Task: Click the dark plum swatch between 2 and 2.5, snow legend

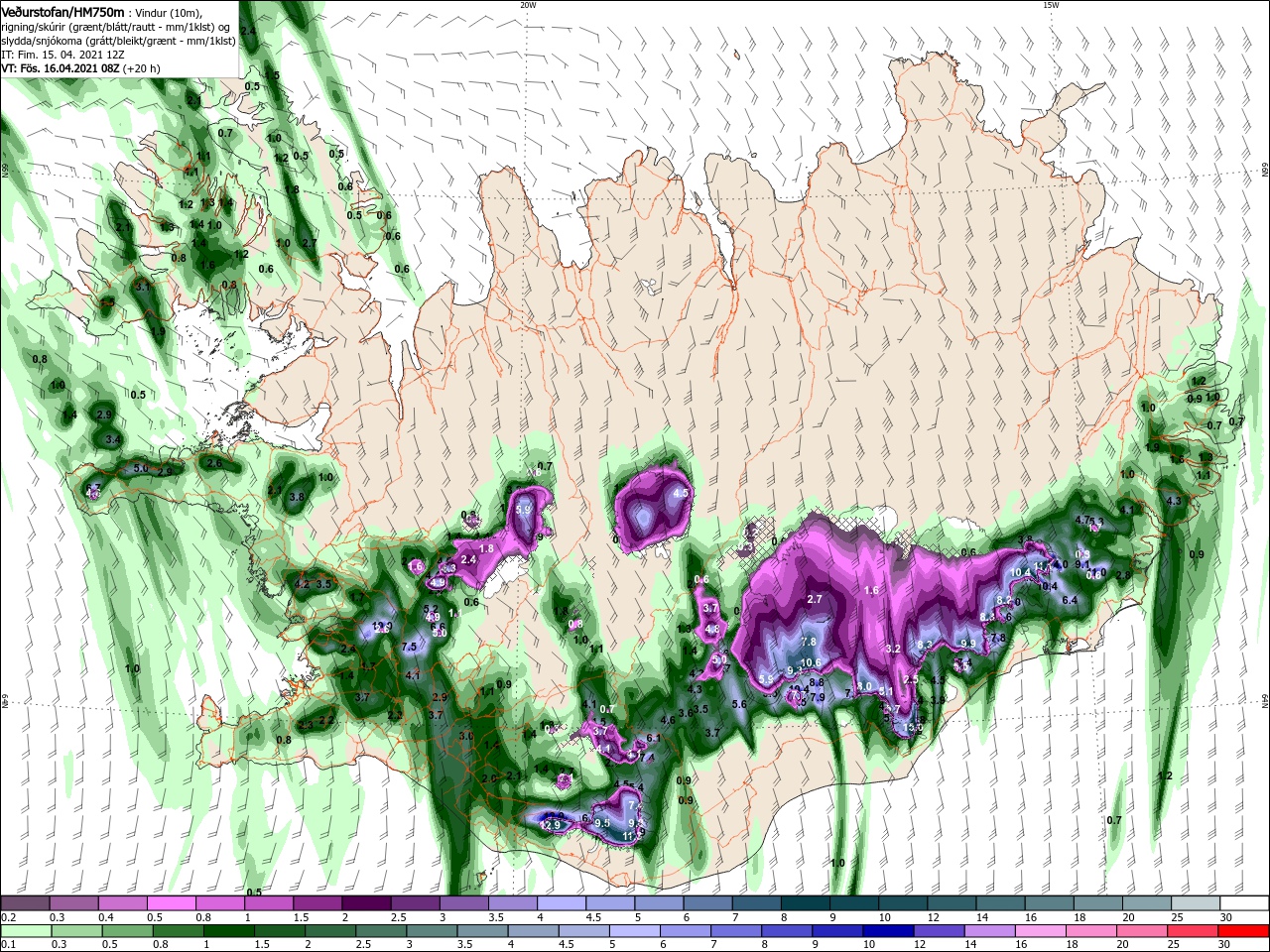Action: [366, 903]
